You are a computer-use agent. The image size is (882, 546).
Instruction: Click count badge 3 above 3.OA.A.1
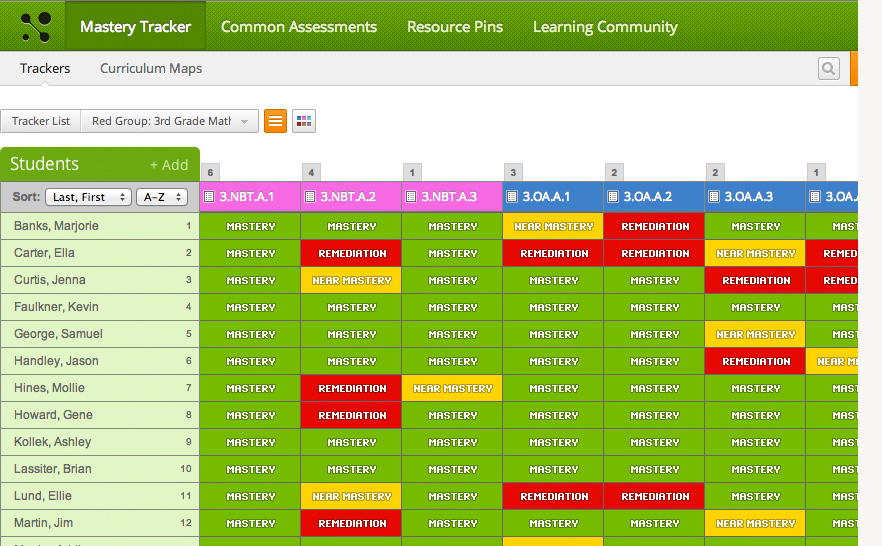[513, 173]
